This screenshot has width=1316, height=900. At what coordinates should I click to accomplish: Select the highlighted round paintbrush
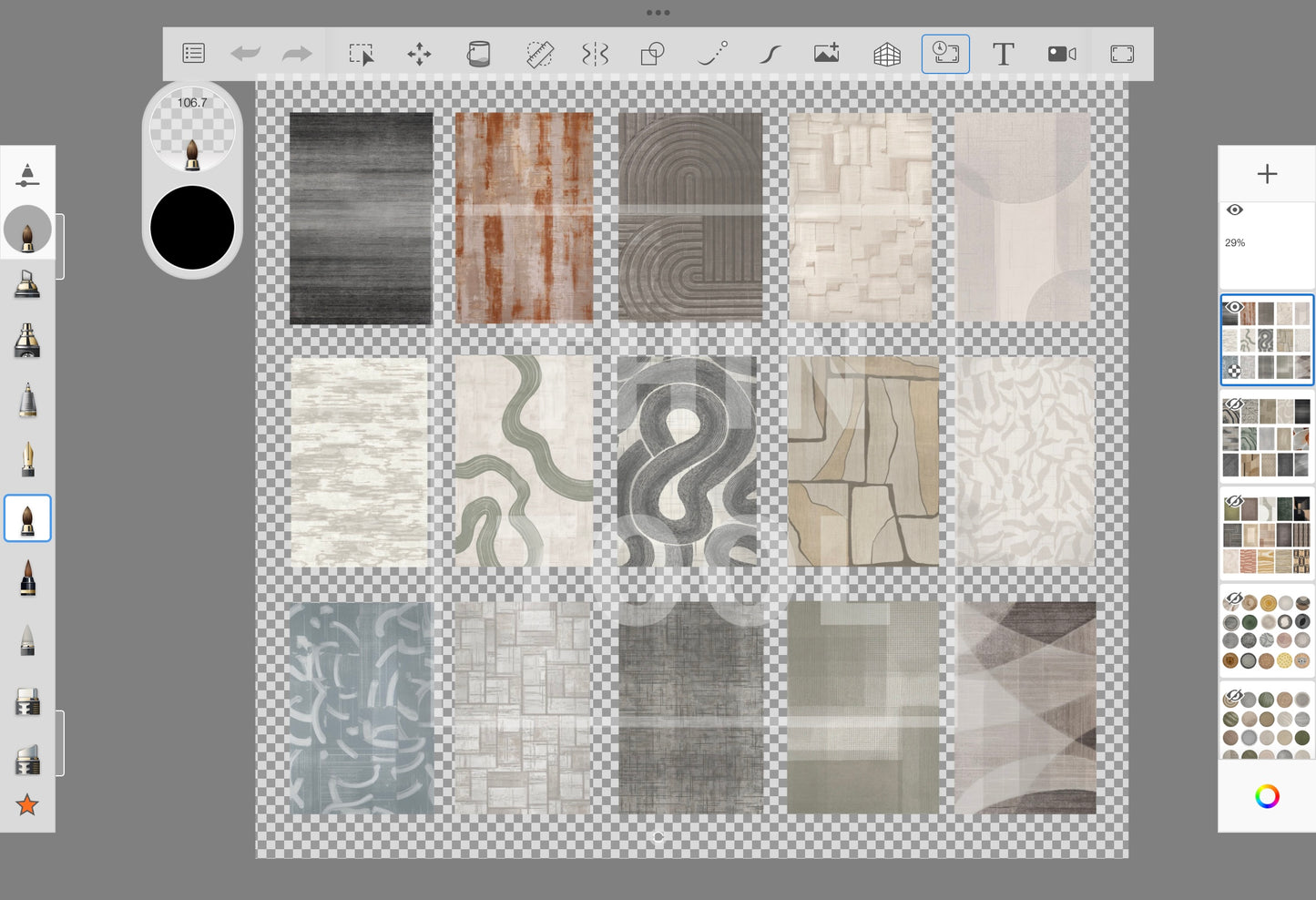[27, 518]
